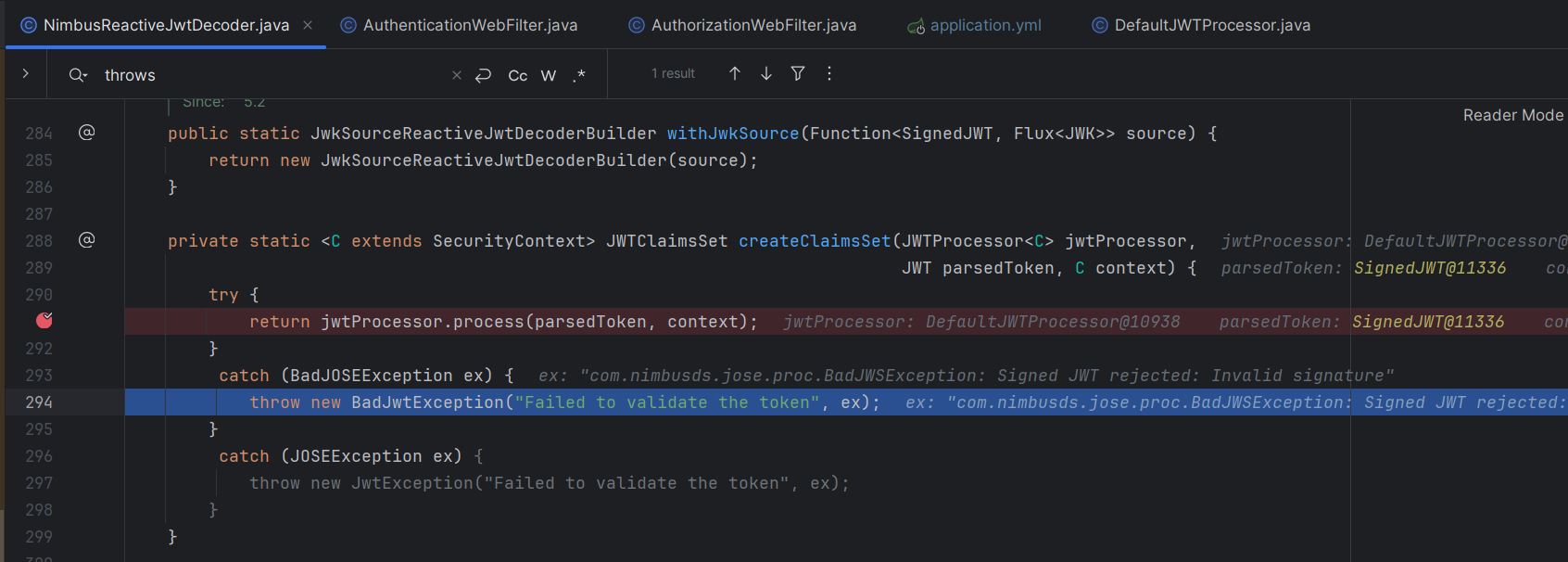
Task: Click line number 294 in gutter
Action: (x=39, y=402)
